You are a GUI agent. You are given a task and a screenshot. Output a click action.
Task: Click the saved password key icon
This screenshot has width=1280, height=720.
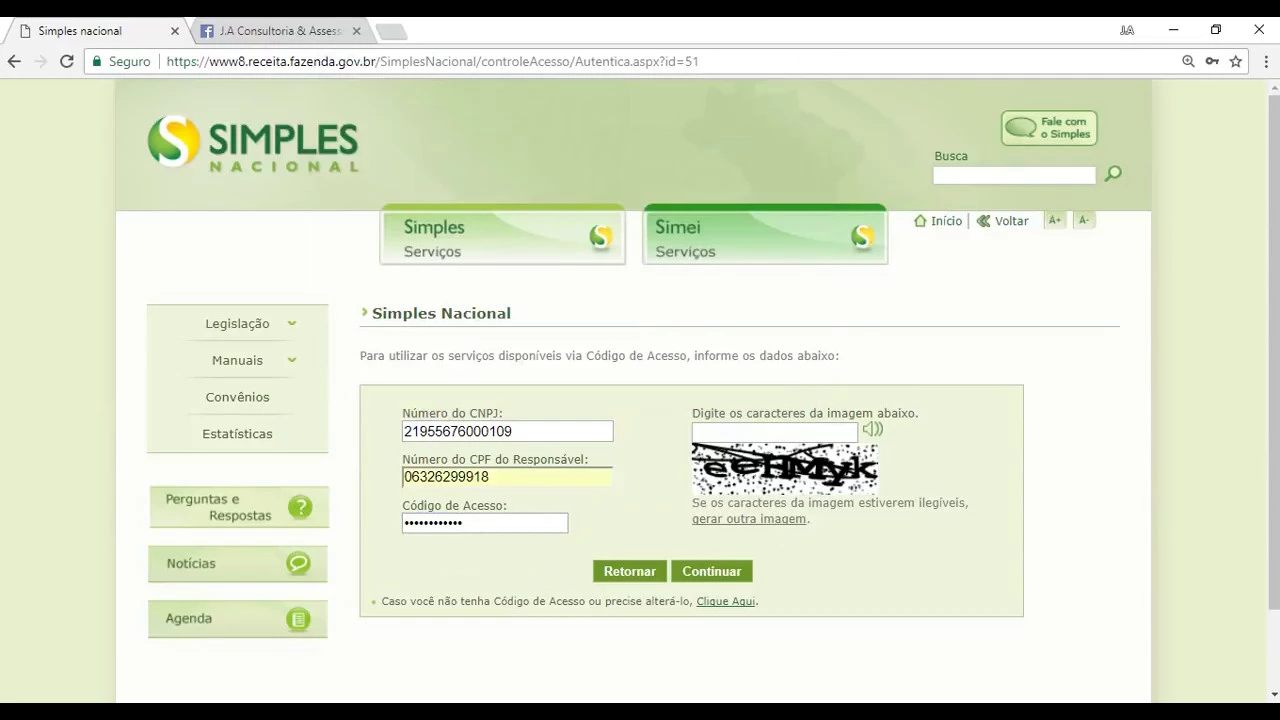coord(1212,61)
